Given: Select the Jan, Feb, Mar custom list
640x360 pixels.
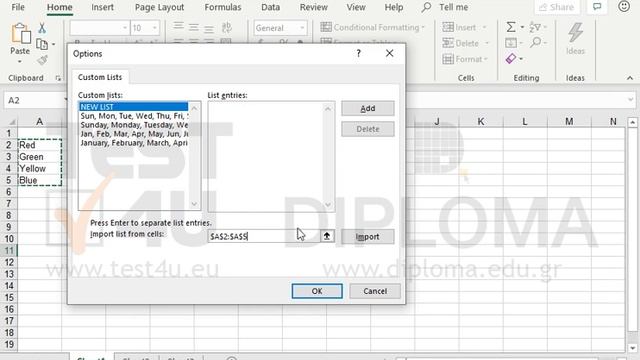Looking at the screenshot, I should click(134, 134).
